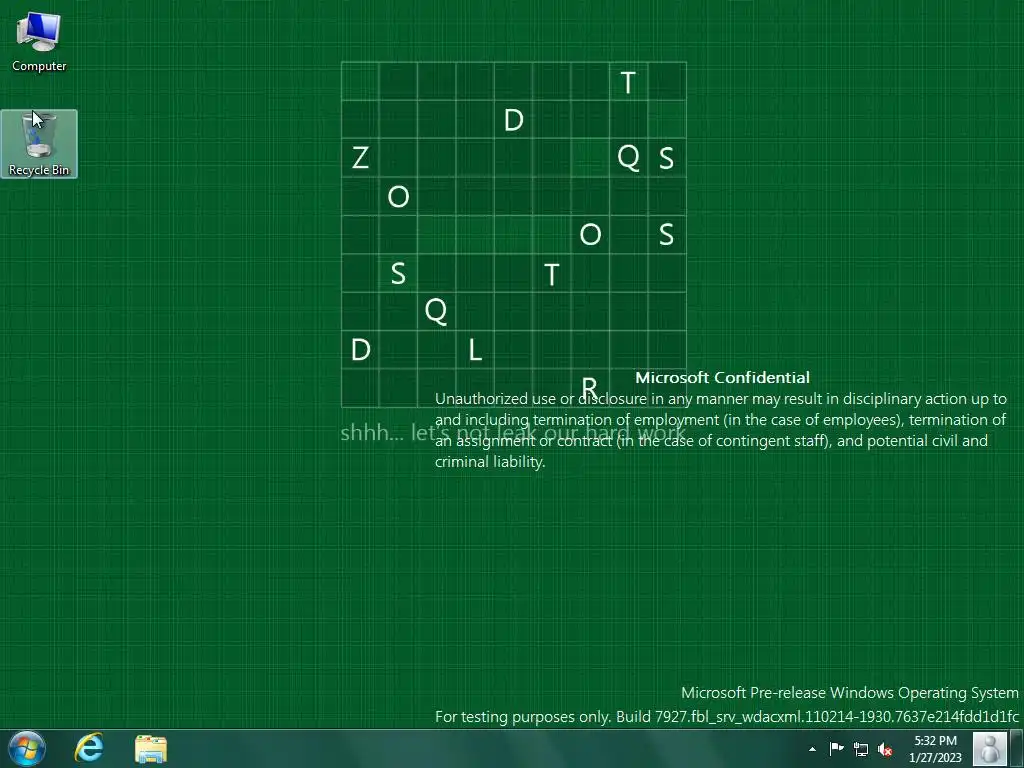Click the muted volume speaker icon
The width and height of the screenshot is (1024, 768).
click(x=885, y=750)
